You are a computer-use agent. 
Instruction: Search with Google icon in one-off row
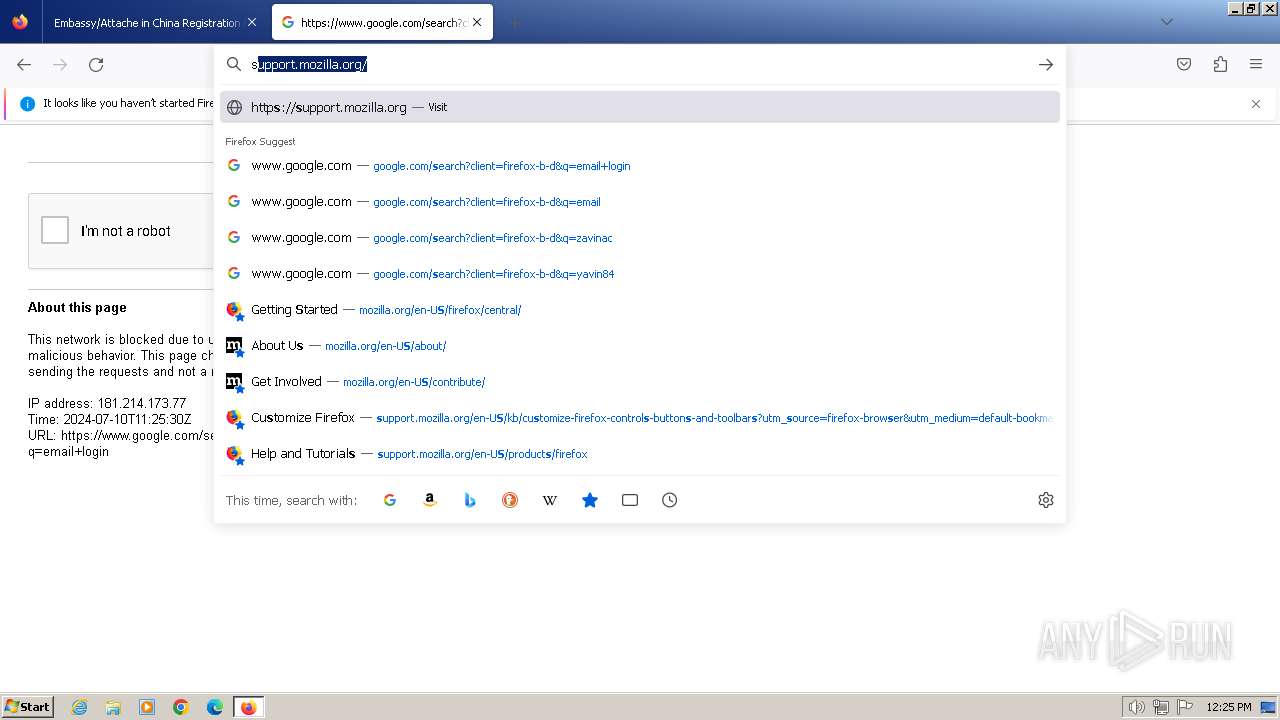coord(390,500)
